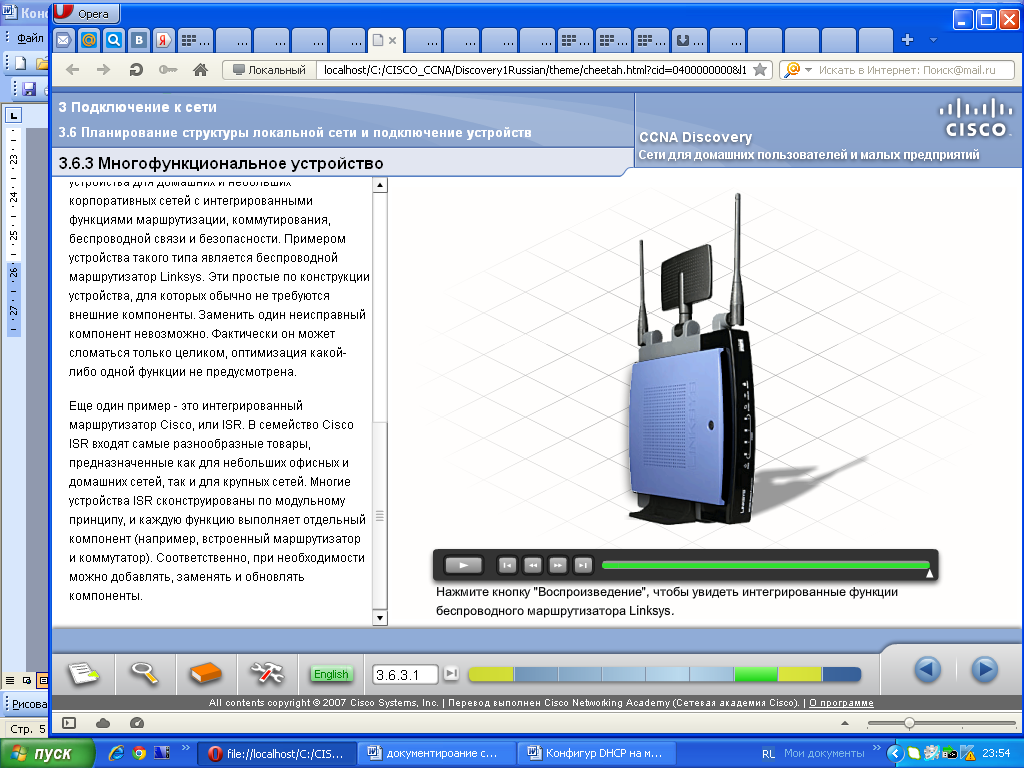Adjust the Opera zoom slider

tap(909, 723)
